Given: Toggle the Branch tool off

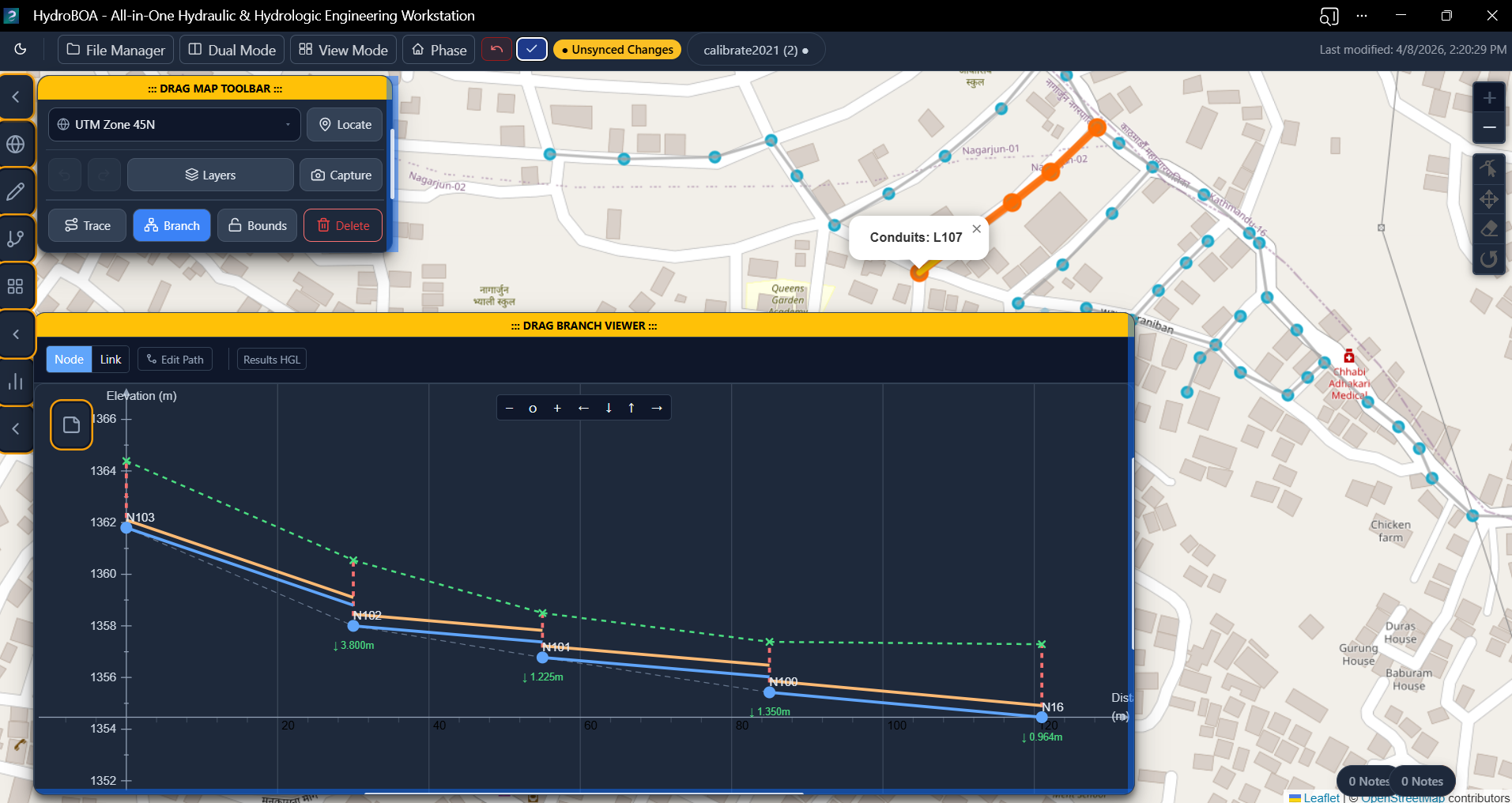Looking at the screenshot, I should tap(172, 226).
